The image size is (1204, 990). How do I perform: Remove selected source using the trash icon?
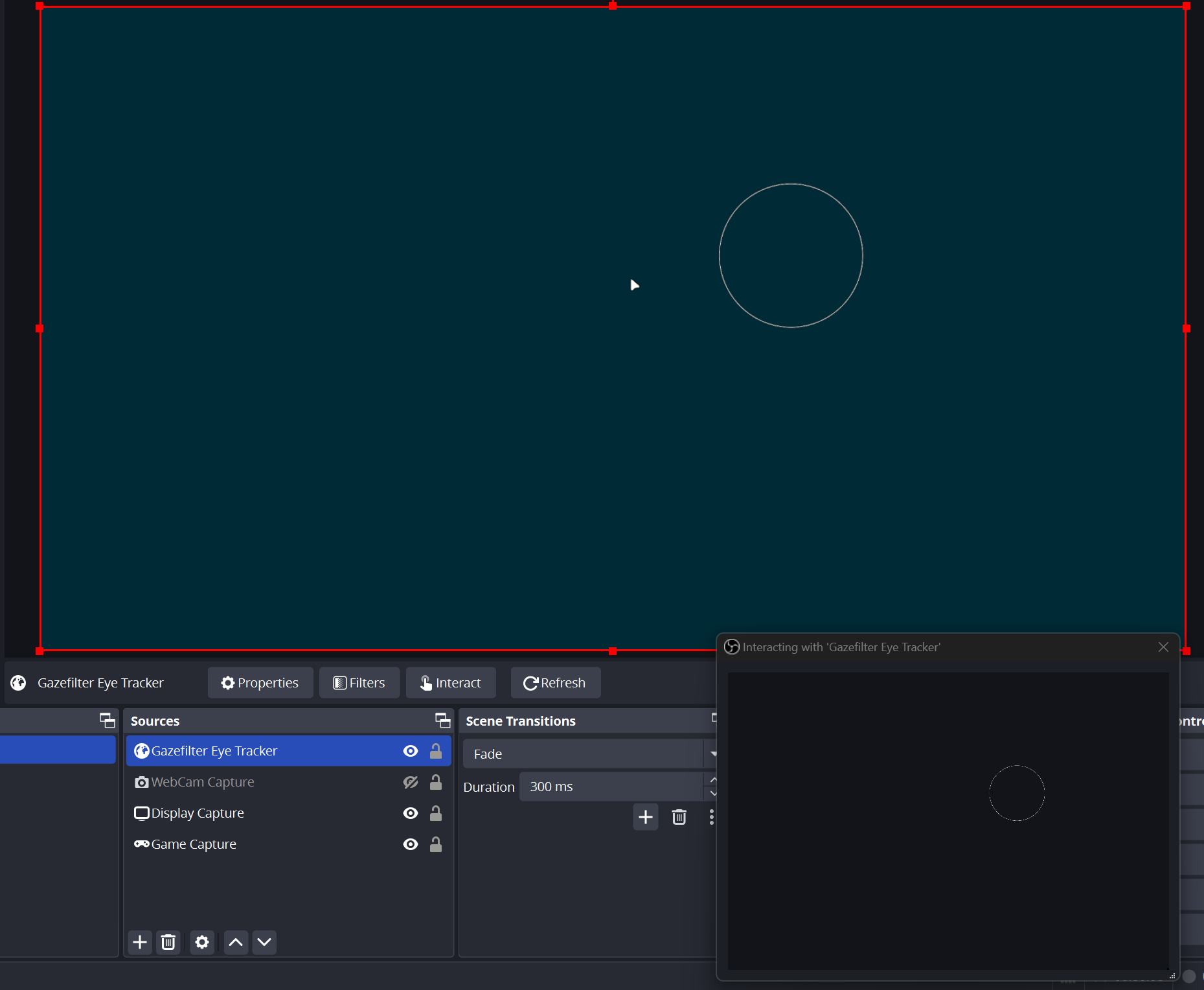tap(168, 942)
